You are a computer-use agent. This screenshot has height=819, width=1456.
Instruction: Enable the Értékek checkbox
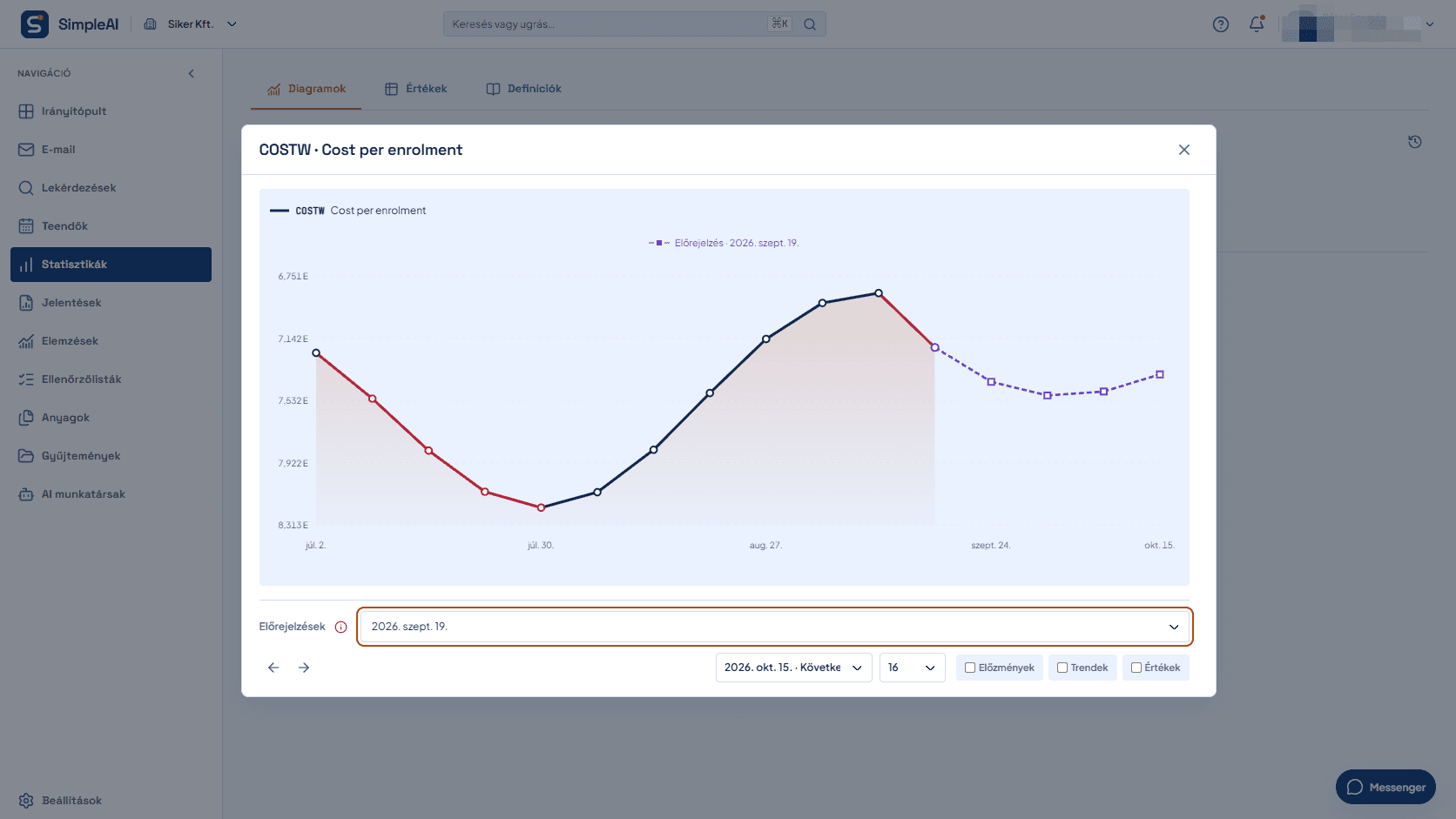pyautogui.click(x=1136, y=668)
